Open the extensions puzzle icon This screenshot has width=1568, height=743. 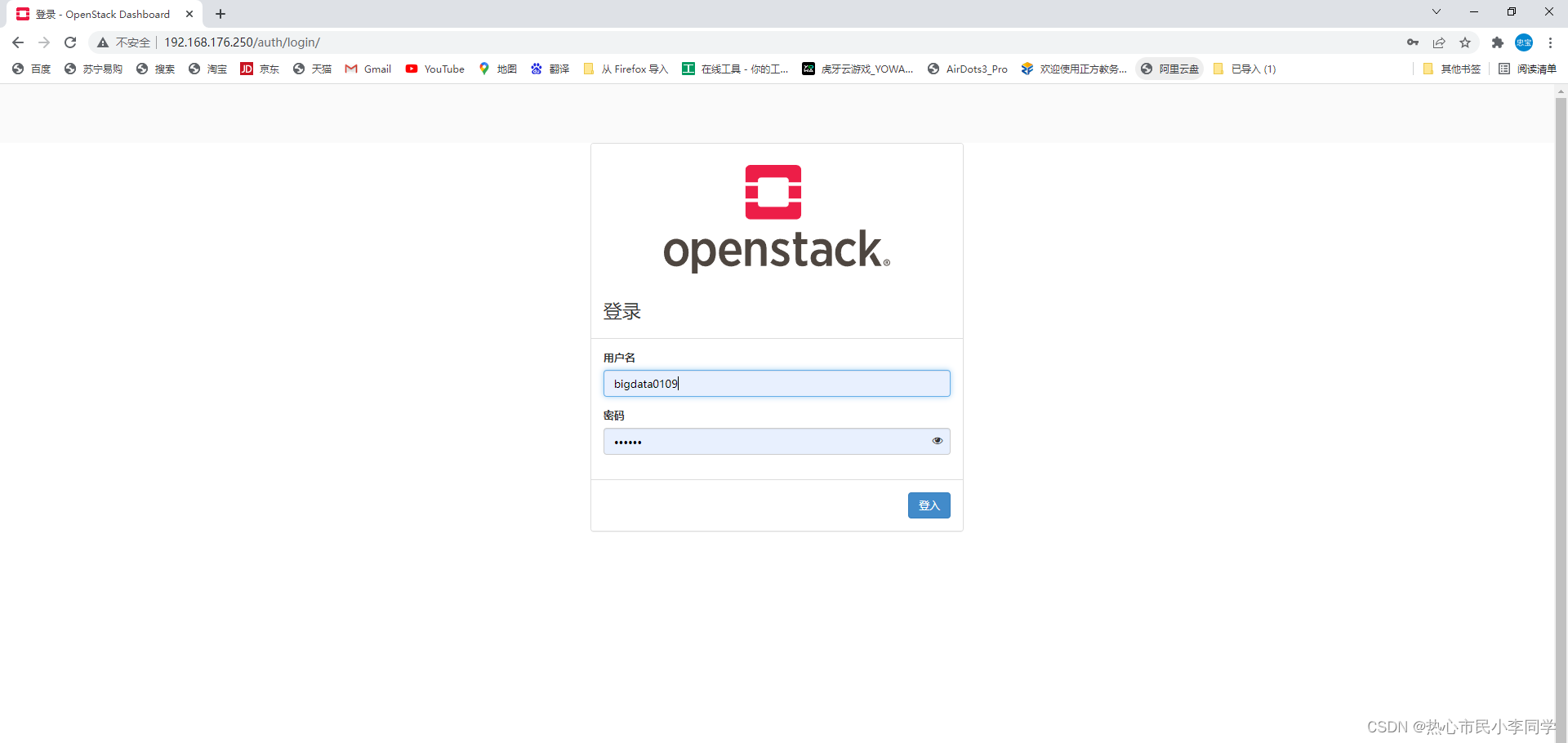pyautogui.click(x=1497, y=42)
